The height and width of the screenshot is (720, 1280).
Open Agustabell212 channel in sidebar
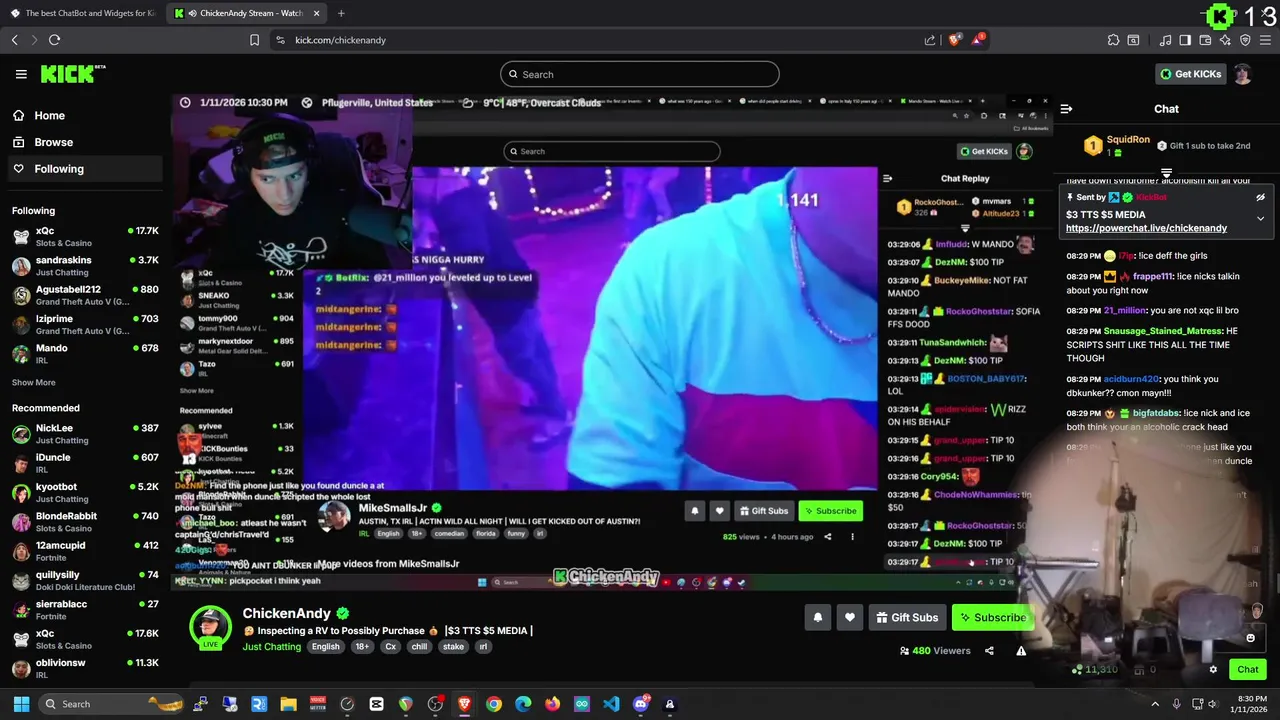[x=85, y=295]
